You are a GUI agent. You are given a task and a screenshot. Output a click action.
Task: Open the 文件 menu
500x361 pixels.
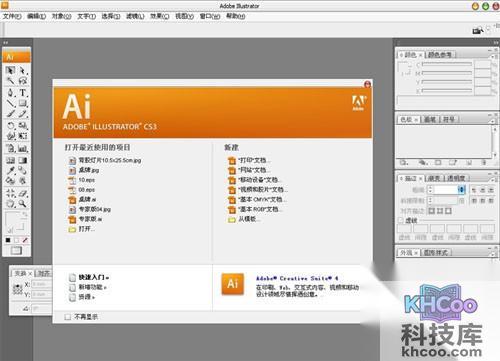12,16
